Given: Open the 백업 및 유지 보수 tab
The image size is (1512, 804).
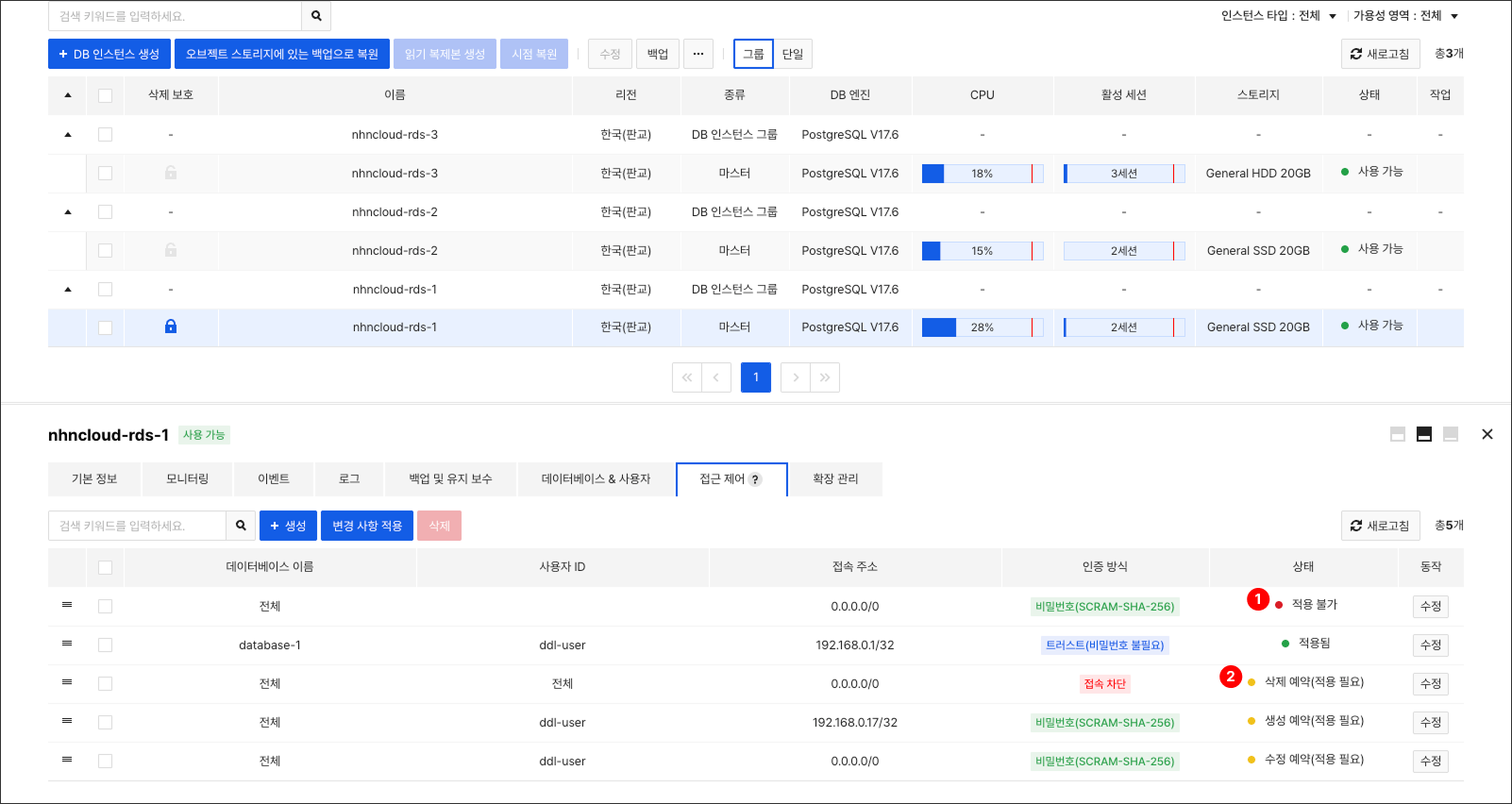Looking at the screenshot, I should (450, 479).
